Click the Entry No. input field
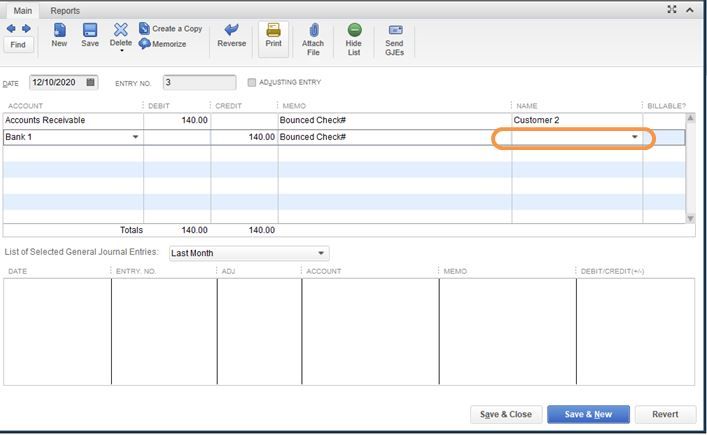This screenshot has width=707, height=435. coord(199,82)
